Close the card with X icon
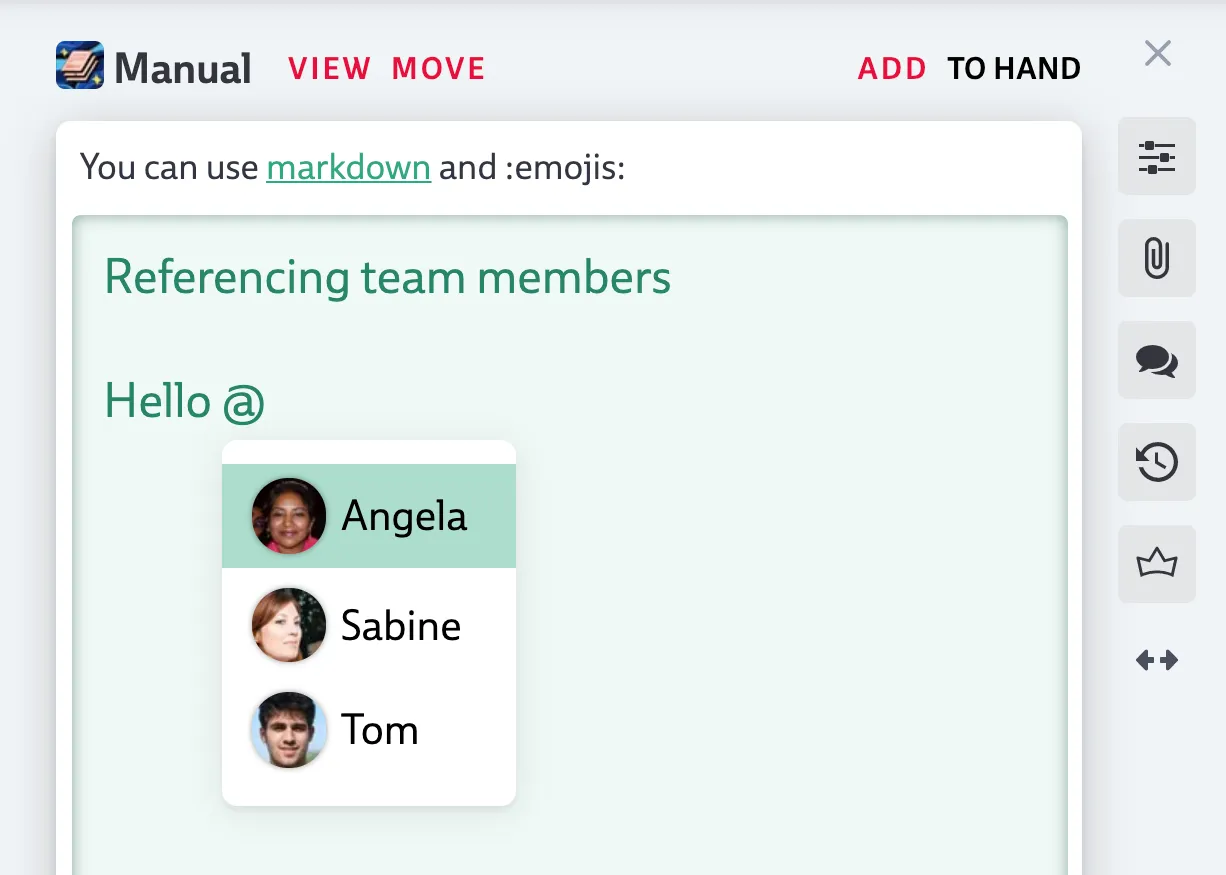This screenshot has height=875, width=1226. point(1157,53)
